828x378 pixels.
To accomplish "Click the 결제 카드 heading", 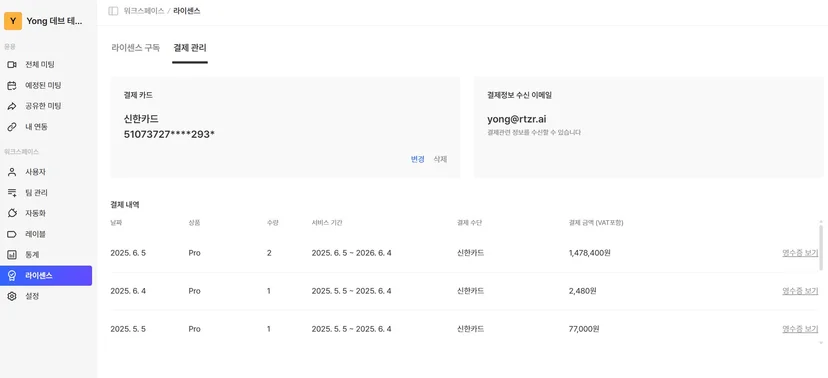I will point(138,96).
